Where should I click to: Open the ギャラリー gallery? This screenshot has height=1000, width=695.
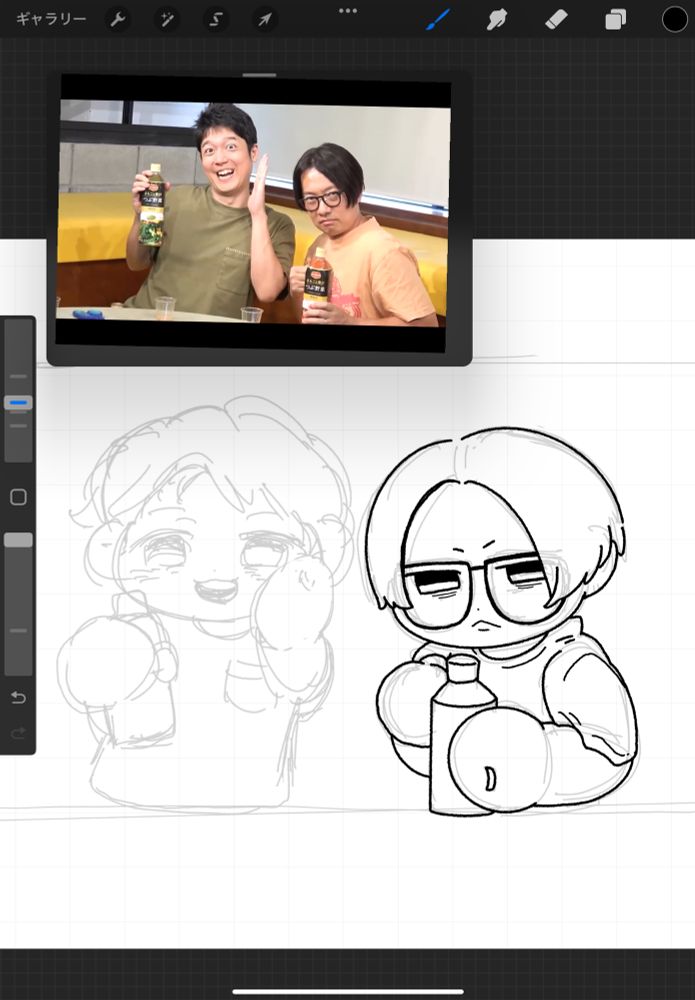coord(51,19)
